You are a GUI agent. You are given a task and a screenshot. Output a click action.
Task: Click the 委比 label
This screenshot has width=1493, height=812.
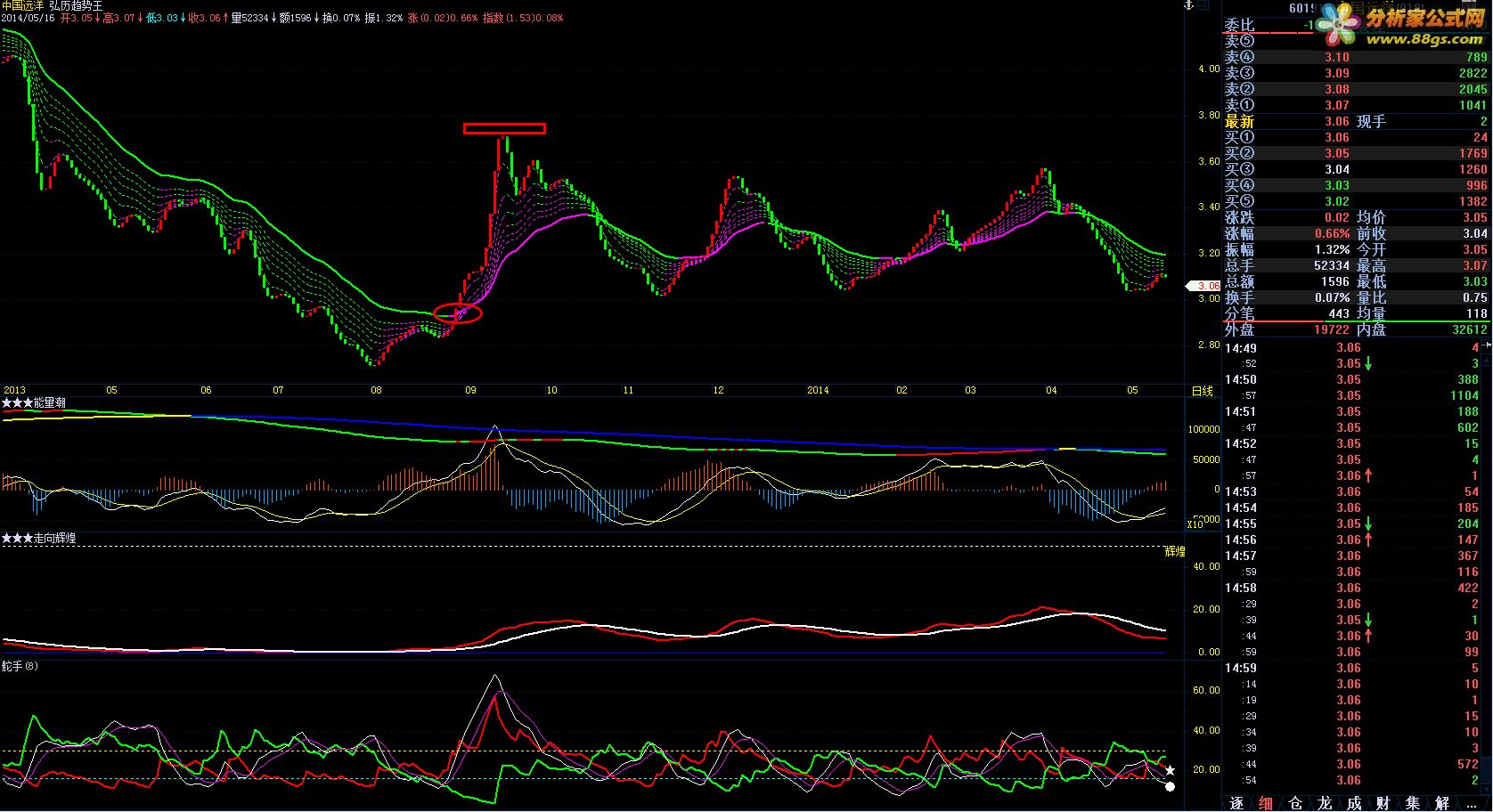(x=1239, y=25)
